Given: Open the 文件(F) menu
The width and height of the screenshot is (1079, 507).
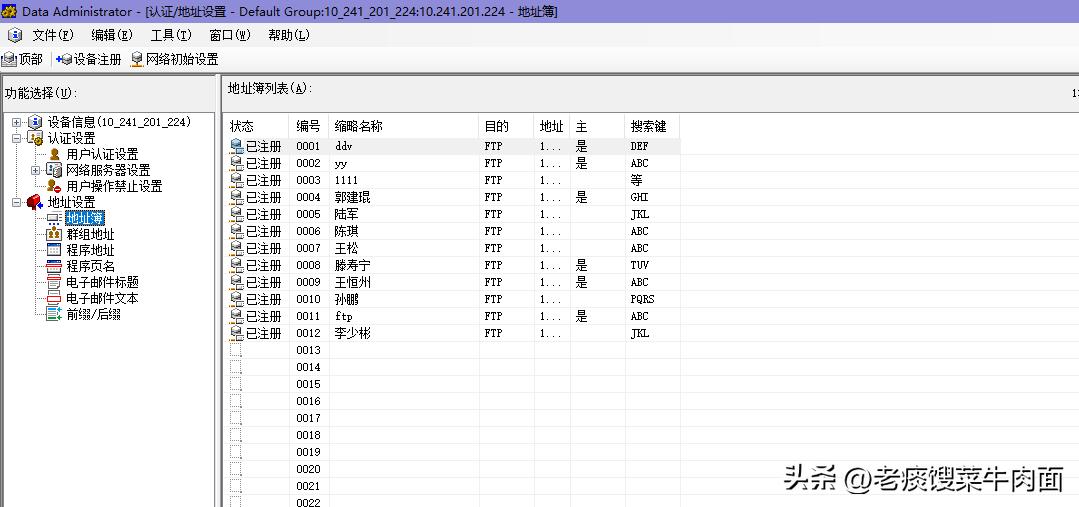Looking at the screenshot, I should coord(52,35).
